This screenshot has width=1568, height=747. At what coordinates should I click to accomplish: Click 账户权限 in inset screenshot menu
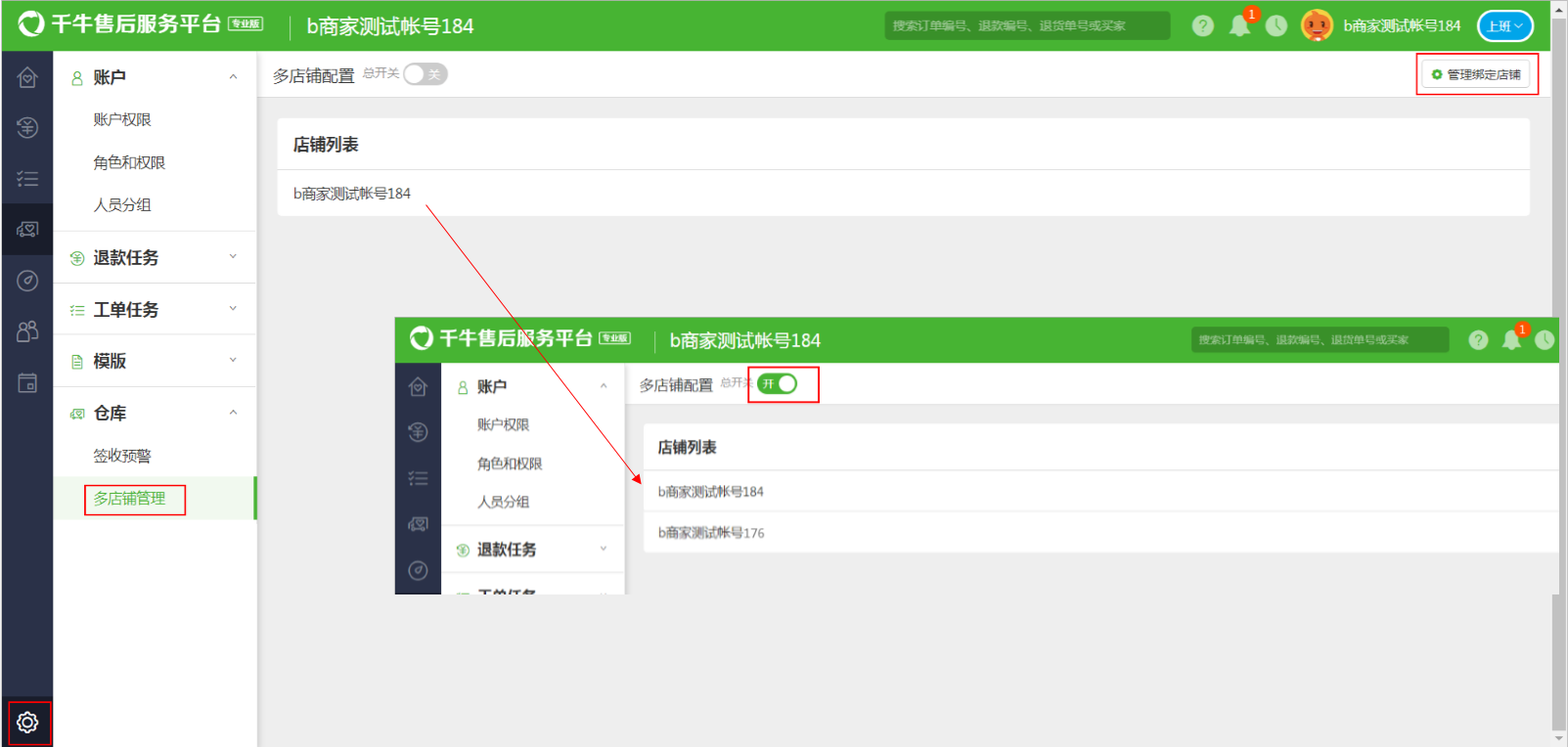tap(503, 424)
